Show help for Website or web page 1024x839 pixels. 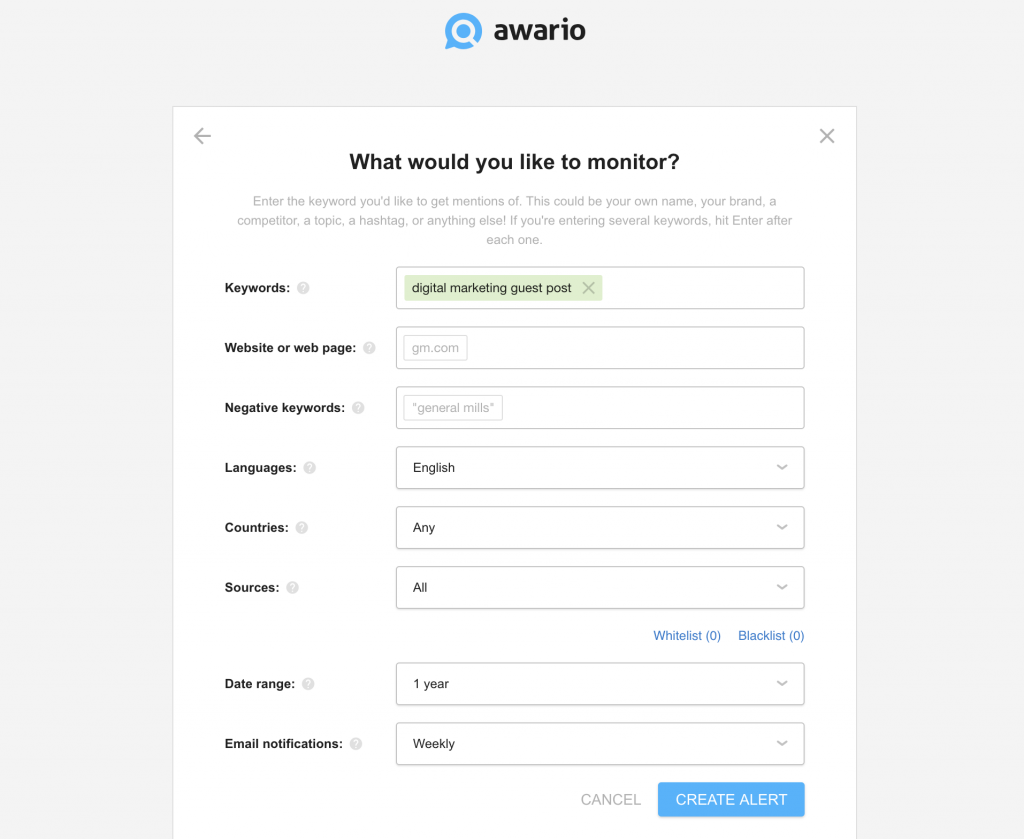click(369, 348)
